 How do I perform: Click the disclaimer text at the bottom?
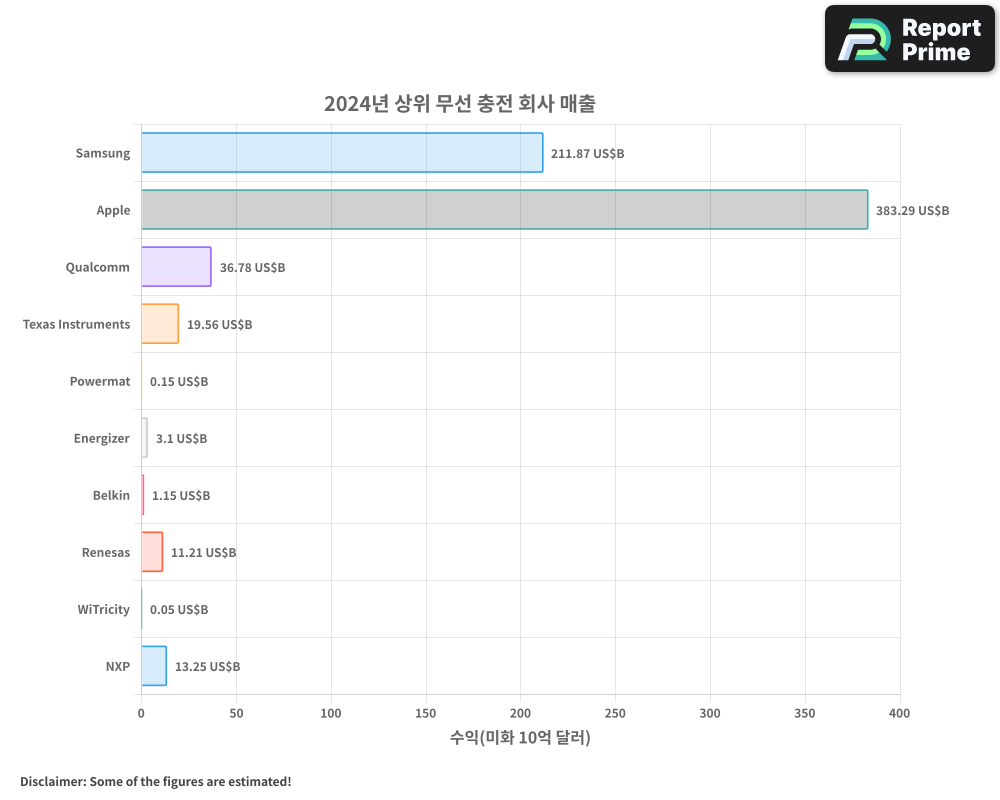coord(155,782)
